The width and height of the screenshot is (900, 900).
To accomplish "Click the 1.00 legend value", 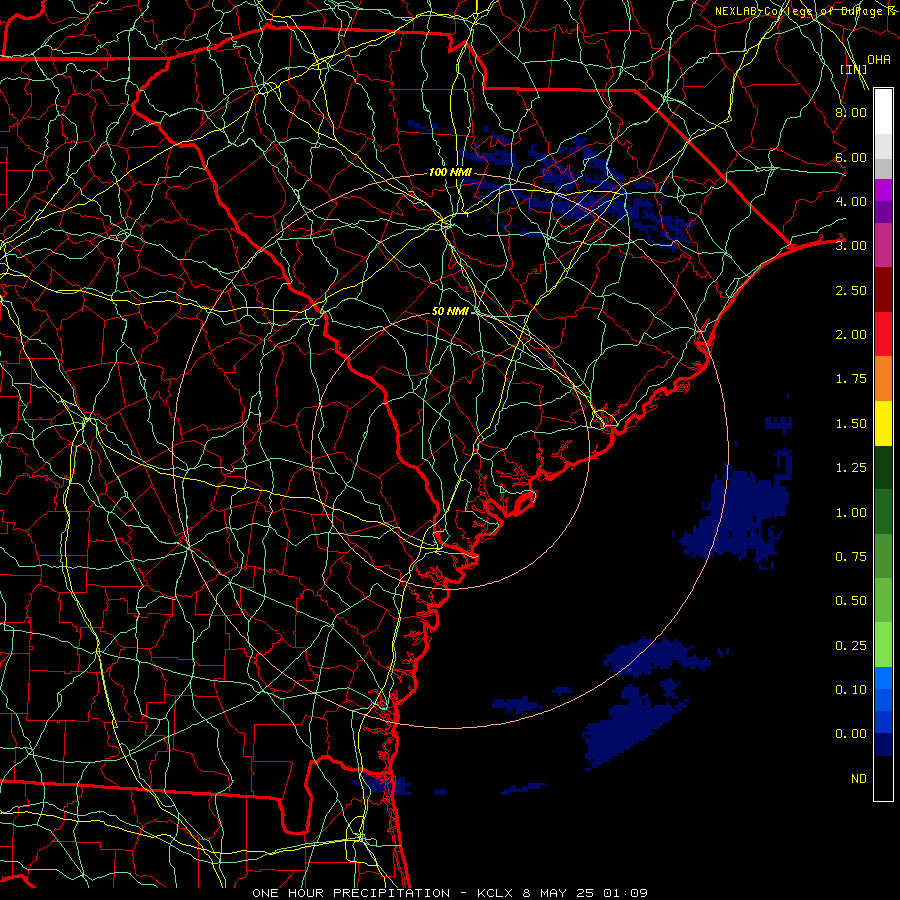I will (851, 513).
